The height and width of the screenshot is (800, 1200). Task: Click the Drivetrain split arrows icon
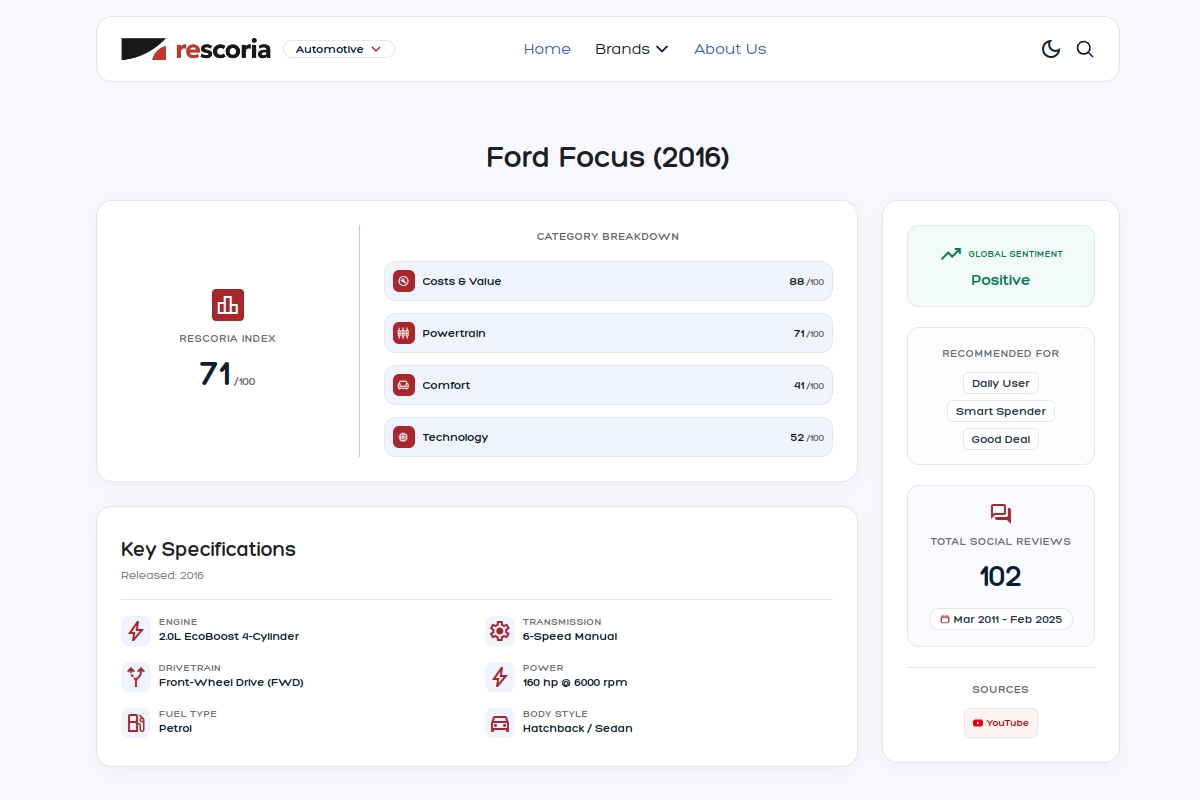(136, 677)
